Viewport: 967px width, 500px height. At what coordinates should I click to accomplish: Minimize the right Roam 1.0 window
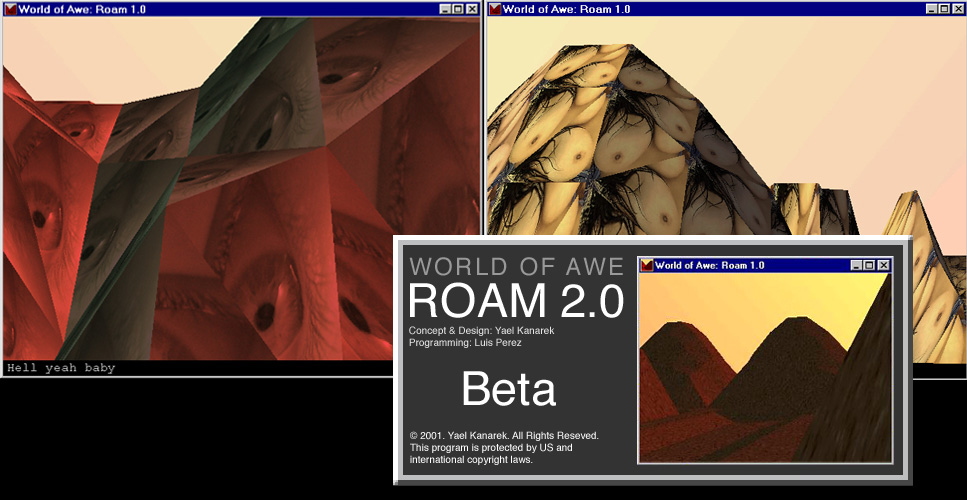point(931,9)
